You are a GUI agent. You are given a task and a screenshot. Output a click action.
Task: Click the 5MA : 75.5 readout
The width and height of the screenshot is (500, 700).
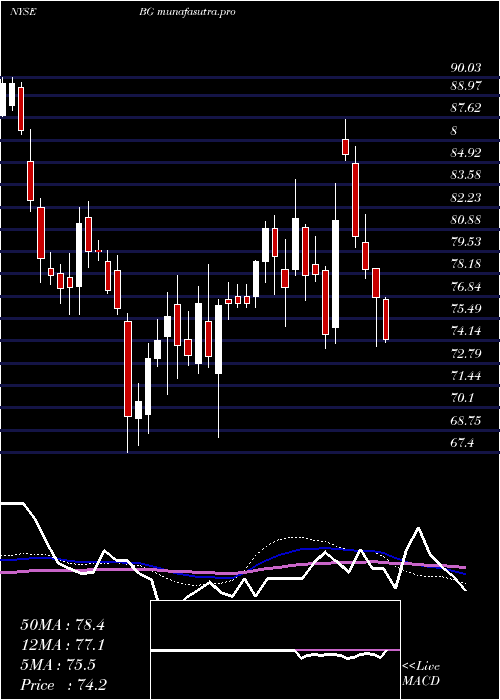(x=58, y=665)
